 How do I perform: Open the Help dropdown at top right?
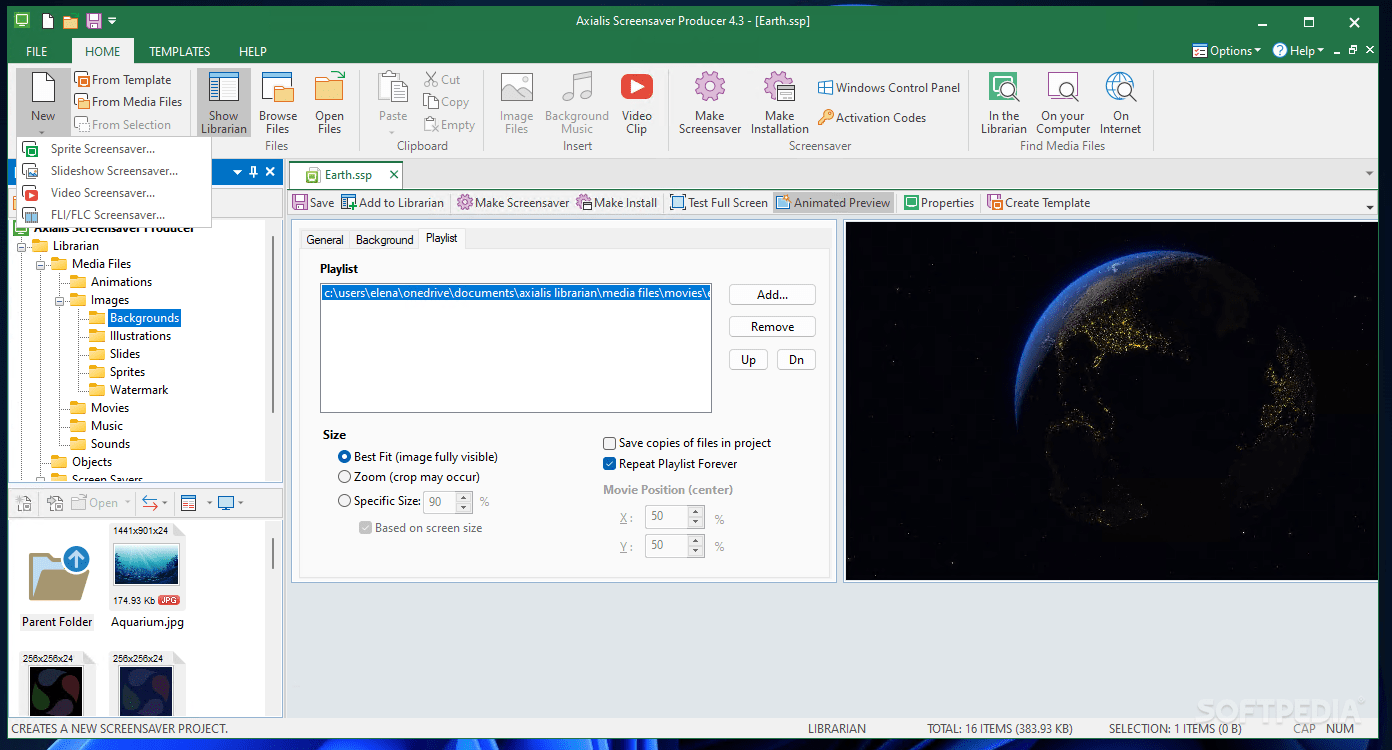1298,51
